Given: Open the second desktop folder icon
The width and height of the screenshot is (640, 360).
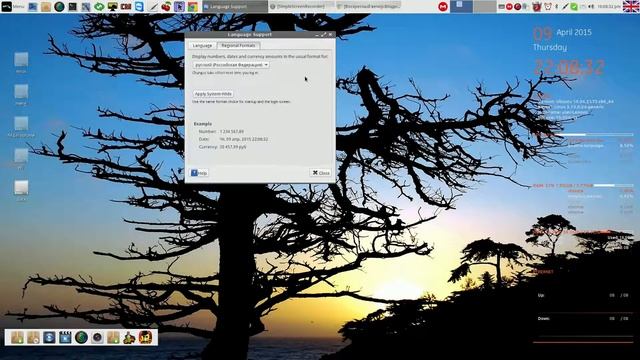Looking at the screenshot, I should tap(21, 91).
